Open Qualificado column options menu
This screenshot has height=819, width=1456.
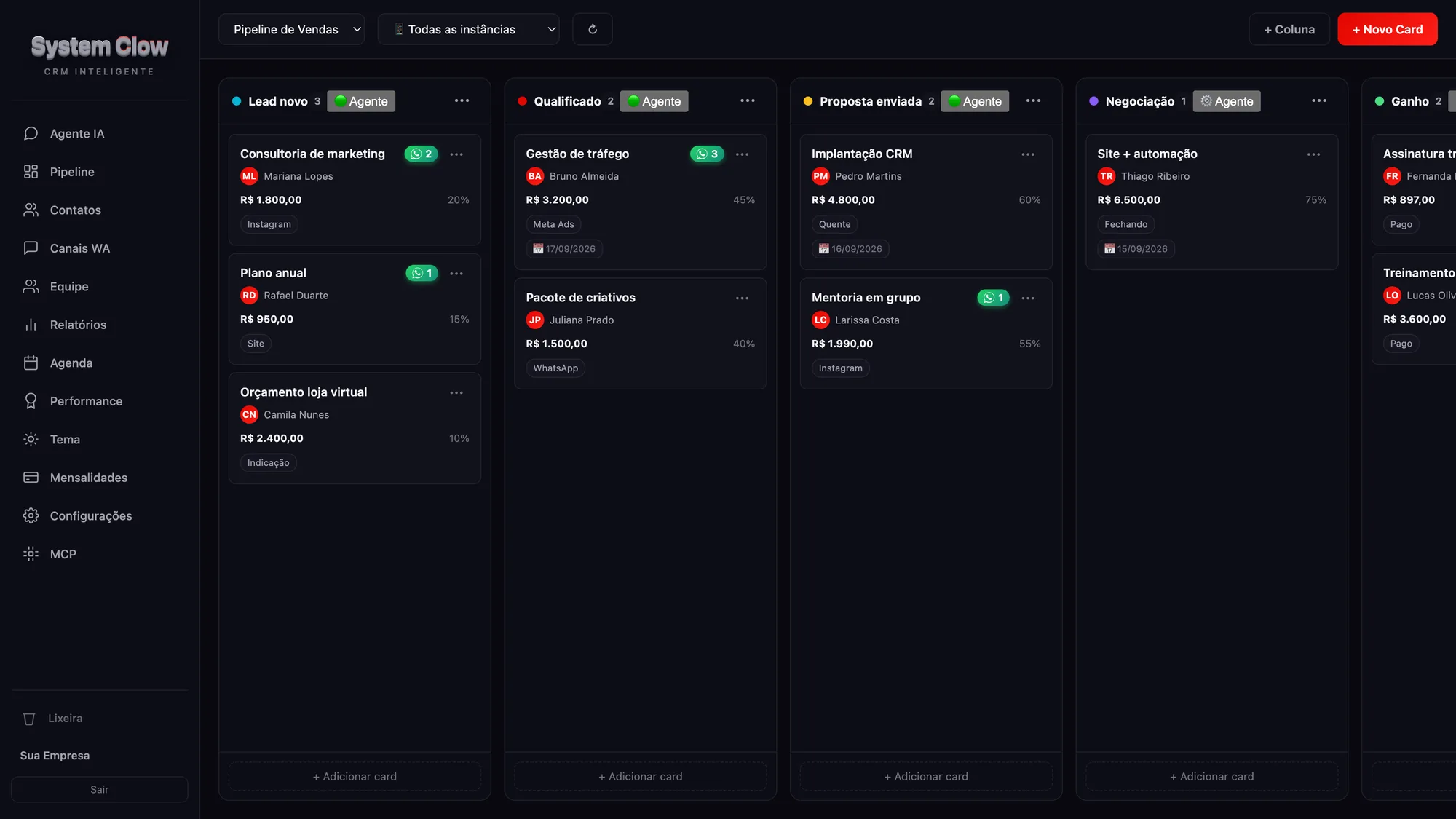(748, 100)
